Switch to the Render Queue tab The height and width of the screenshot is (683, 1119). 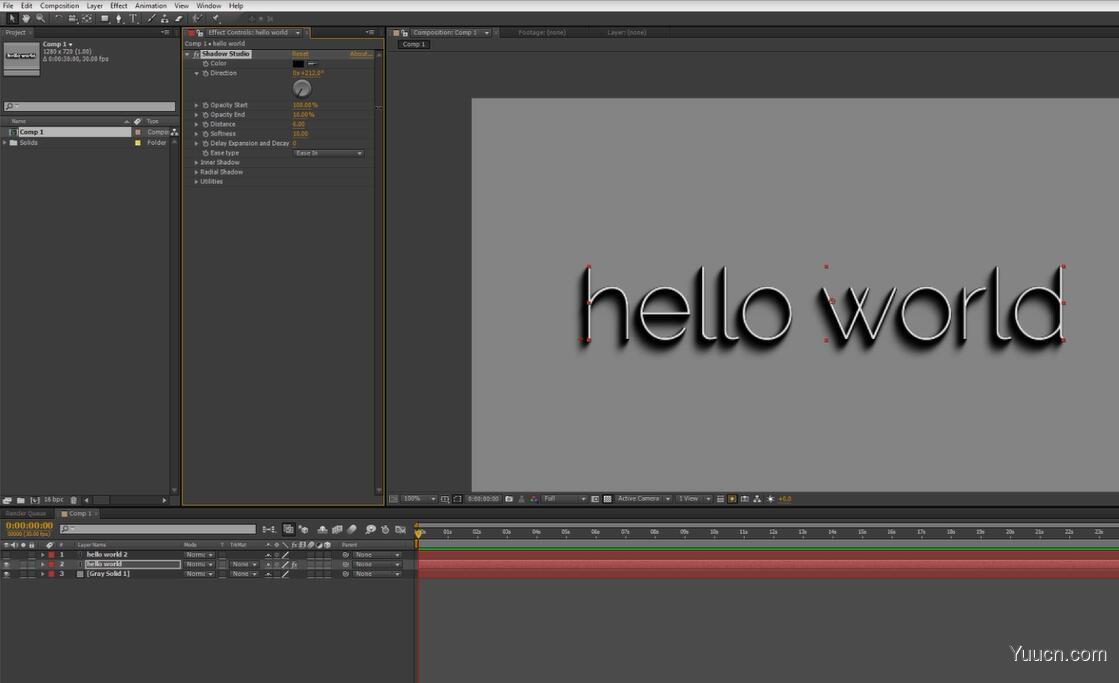click(x=26, y=513)
